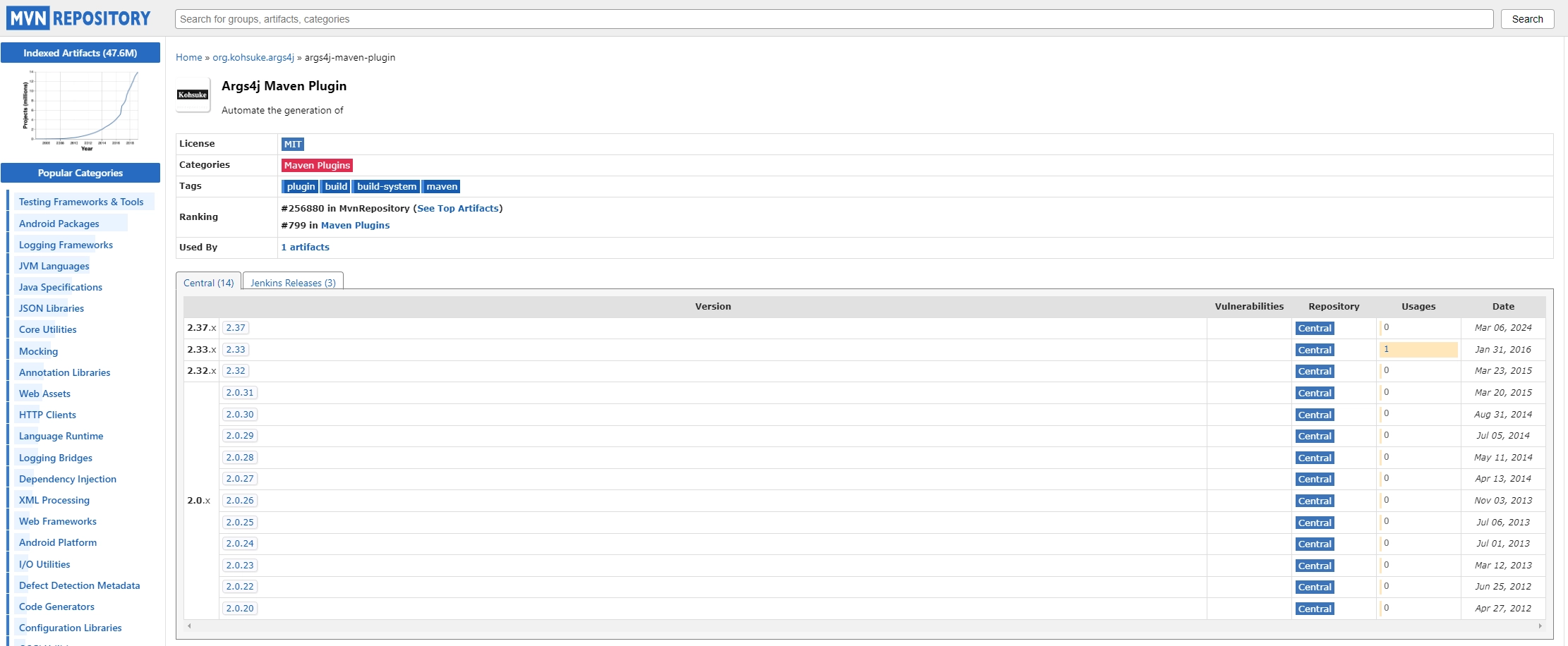Open the Home breadcrumb link

[x=188, y=57]
